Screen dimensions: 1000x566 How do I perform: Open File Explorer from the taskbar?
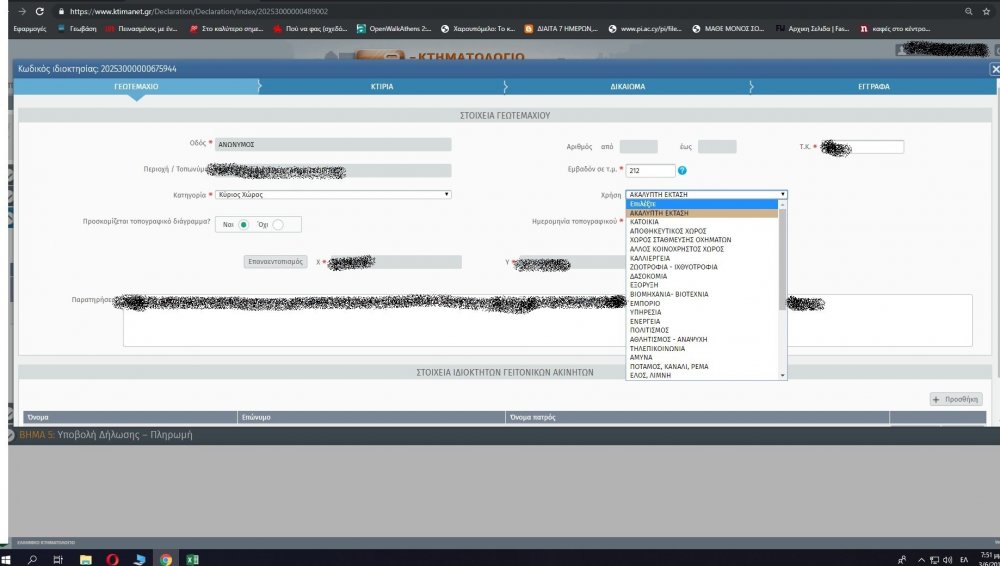(86, 558)
